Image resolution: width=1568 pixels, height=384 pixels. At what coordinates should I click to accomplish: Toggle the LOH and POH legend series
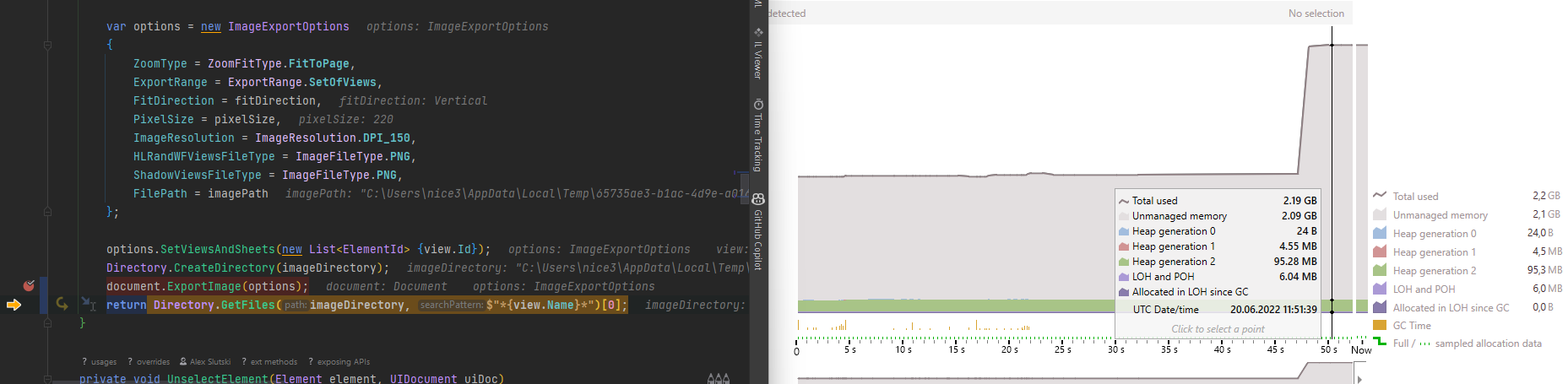[x=1467, y=289]
